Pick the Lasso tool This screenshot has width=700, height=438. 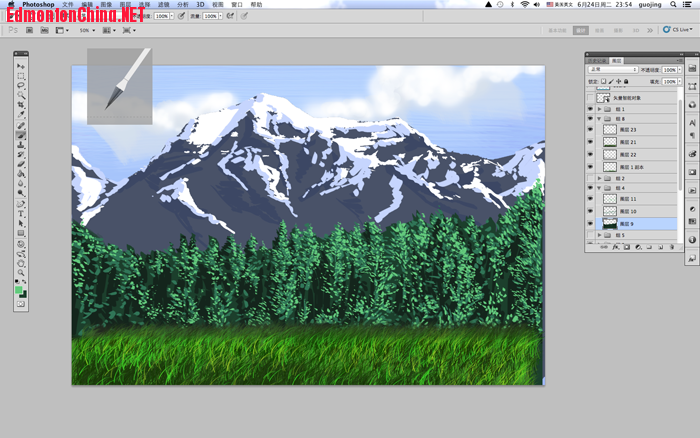click(x=21, y=87)
